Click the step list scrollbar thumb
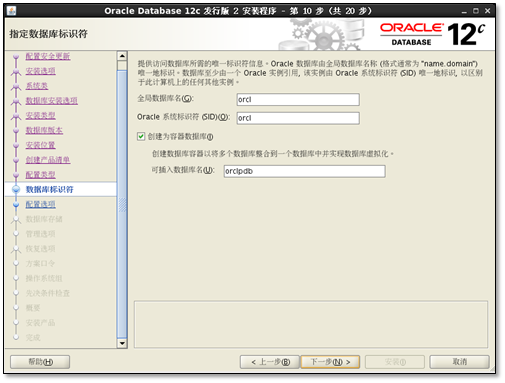This screenshot has height=383, width=505. click(122, 204)
